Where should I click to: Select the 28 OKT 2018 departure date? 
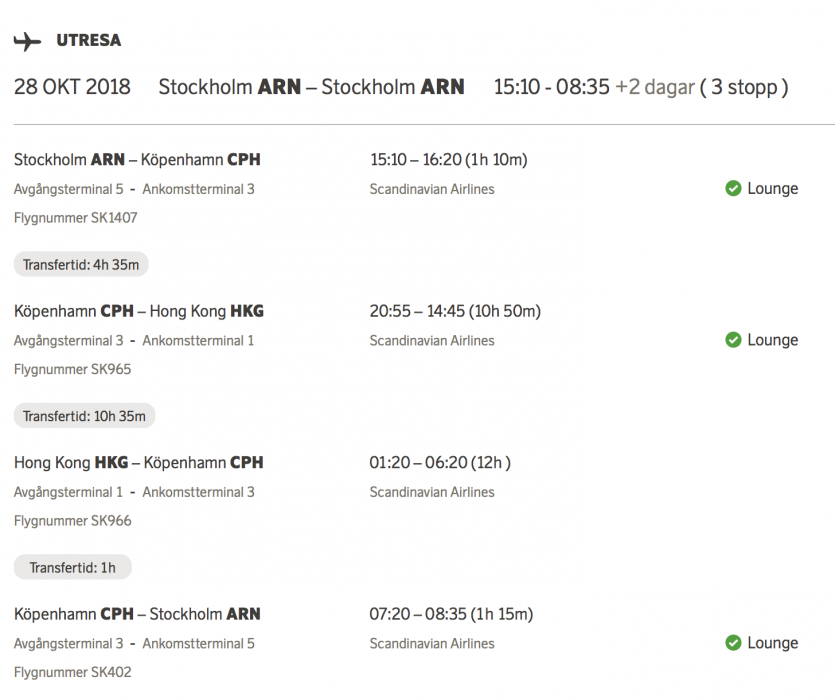(x=72, y=87)
